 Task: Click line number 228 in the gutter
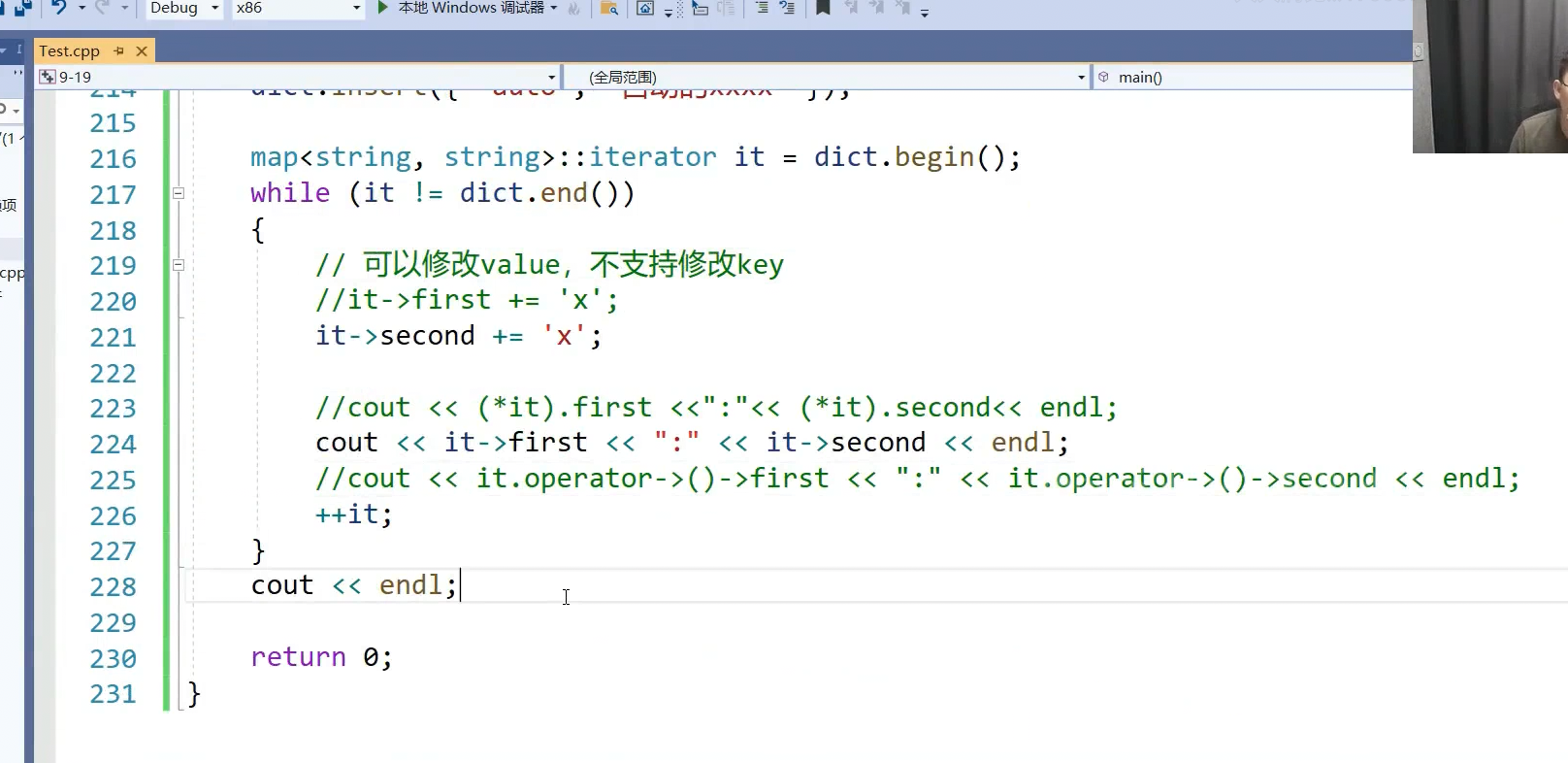point(113,586)
